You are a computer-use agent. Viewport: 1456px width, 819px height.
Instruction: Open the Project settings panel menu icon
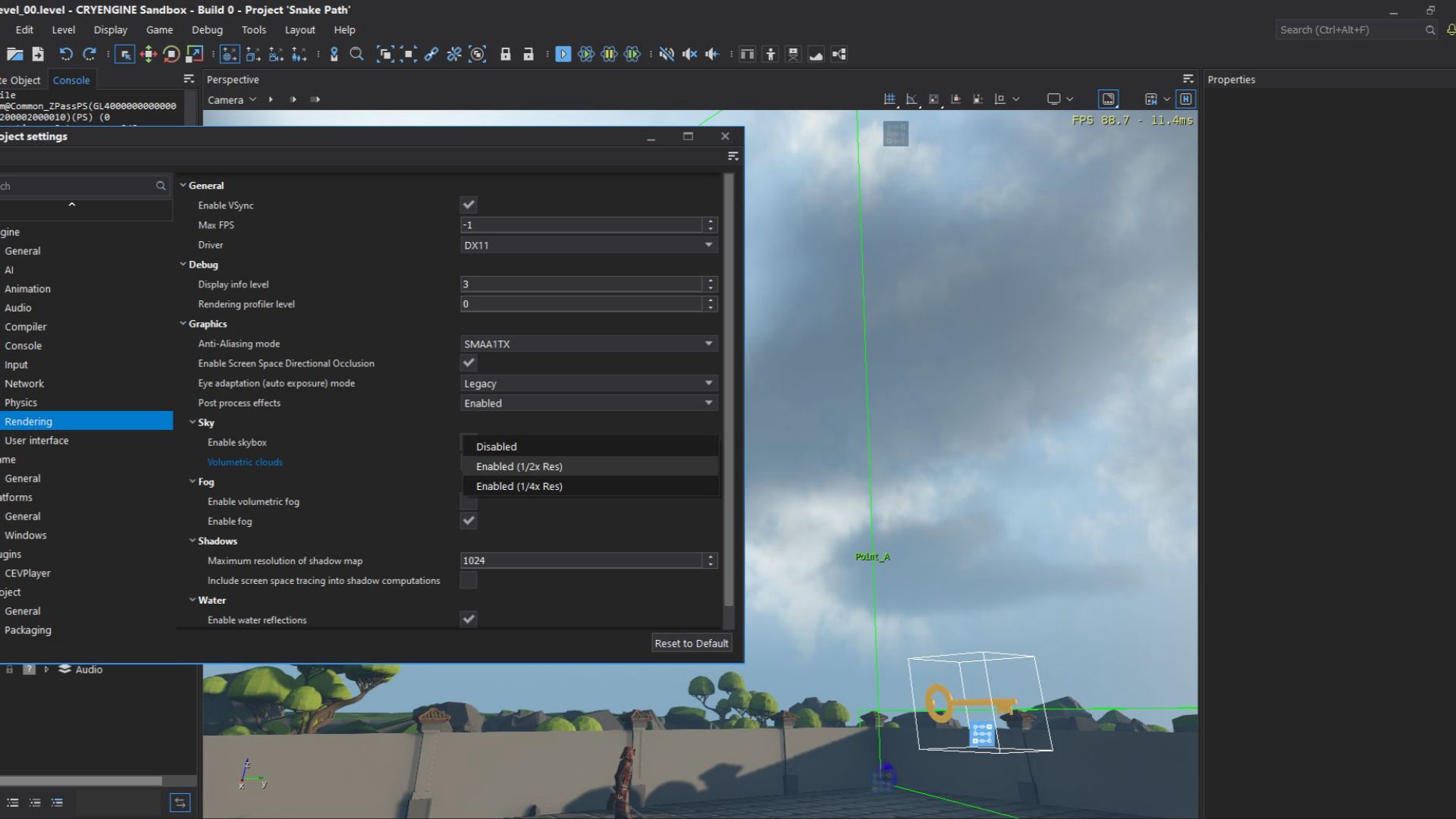pyautogui.click(x=733, y=156)
